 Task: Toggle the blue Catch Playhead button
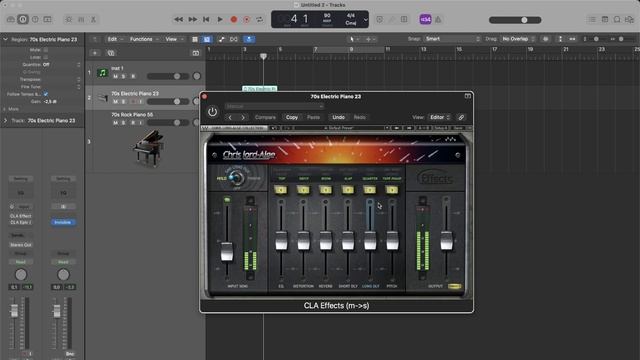[x=249, y=39]
